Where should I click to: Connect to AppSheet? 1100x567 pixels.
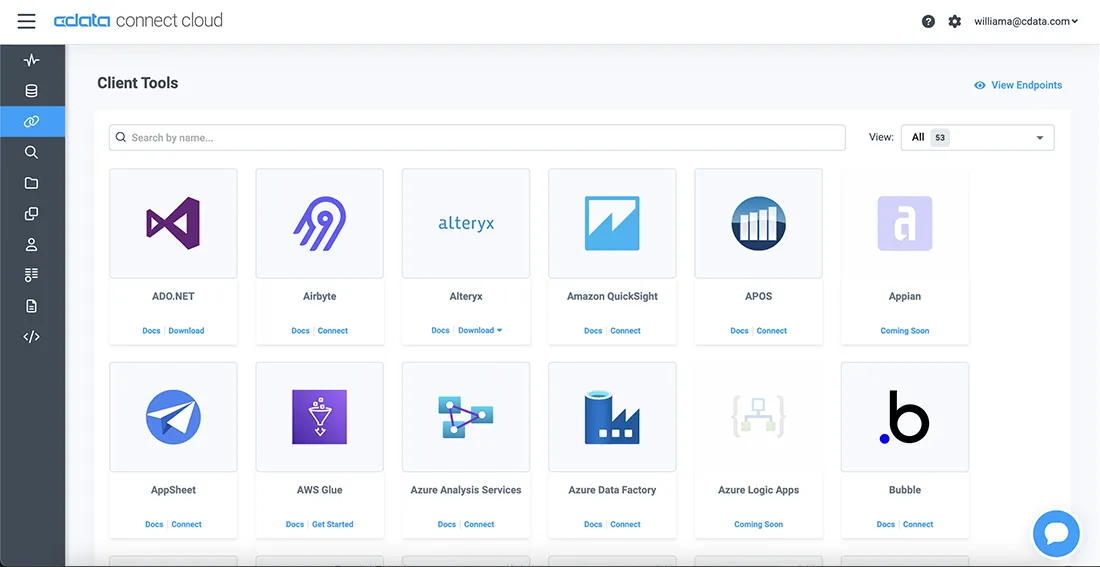[x=187, y=524]
